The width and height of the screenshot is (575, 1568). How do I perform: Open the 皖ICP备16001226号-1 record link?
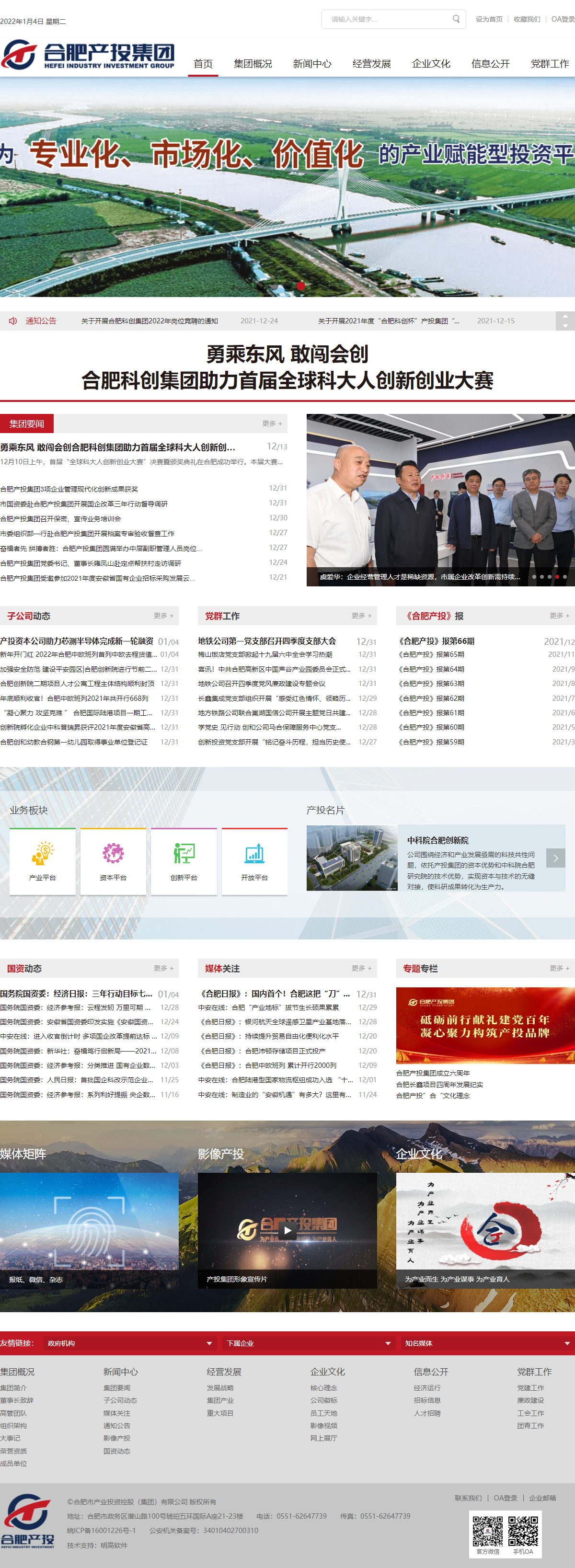pos(101,1530)
